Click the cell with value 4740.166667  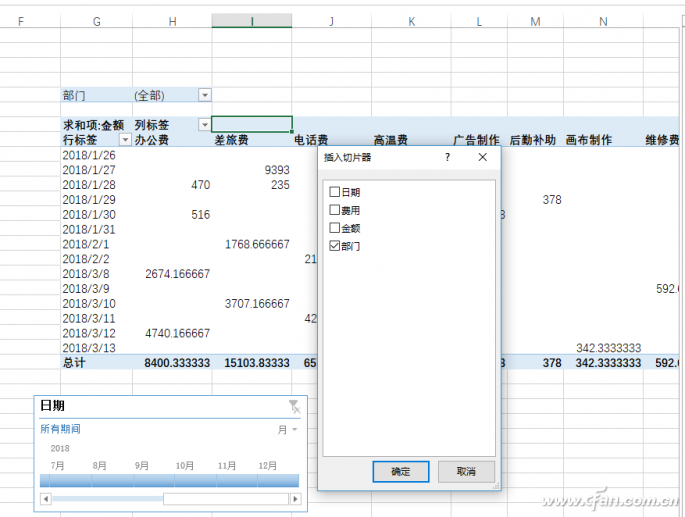coord(177,333)
